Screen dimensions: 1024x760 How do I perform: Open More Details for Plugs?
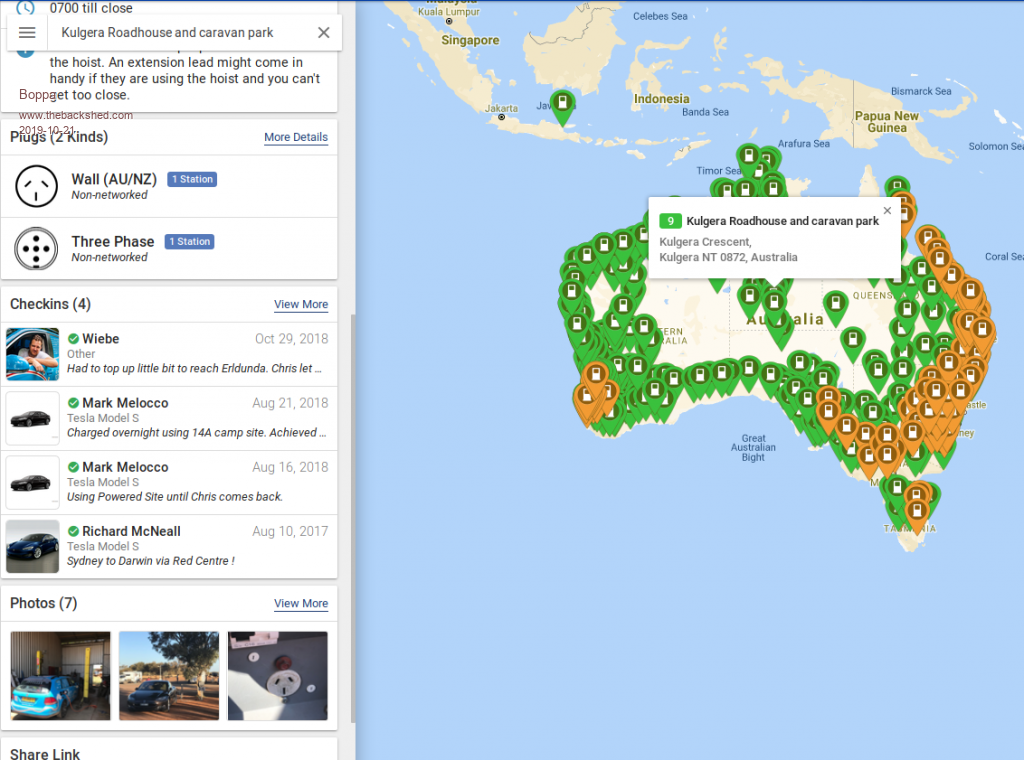(295, 137)
